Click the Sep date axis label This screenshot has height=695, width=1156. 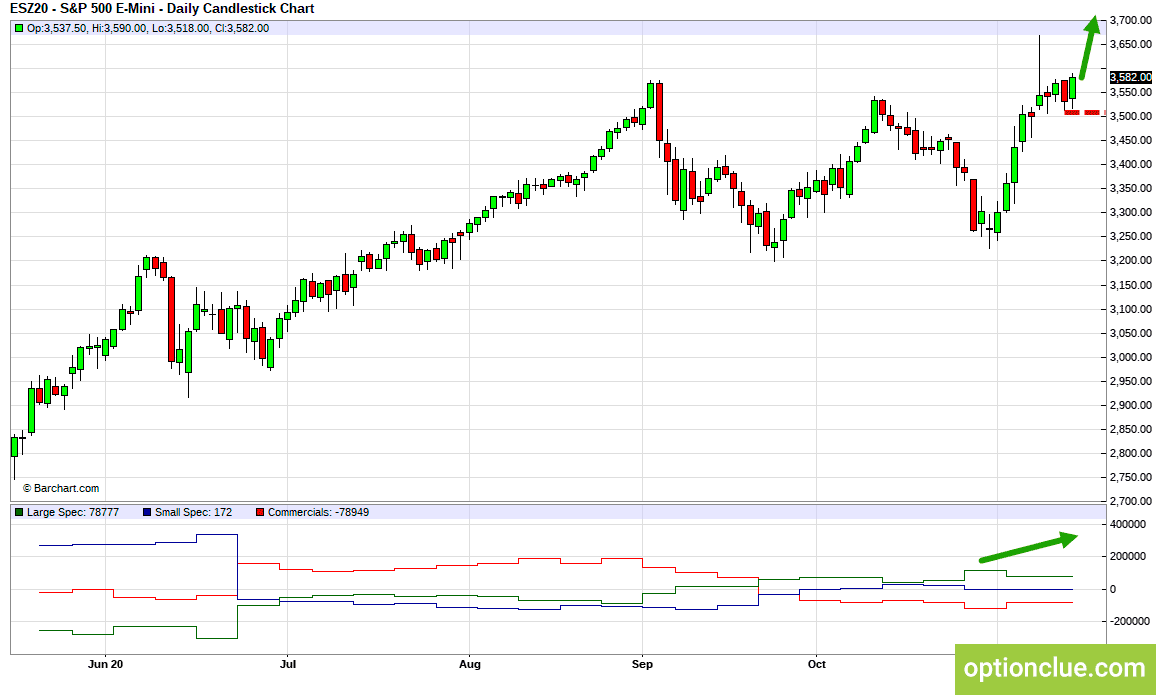click(x=643, y=664)
